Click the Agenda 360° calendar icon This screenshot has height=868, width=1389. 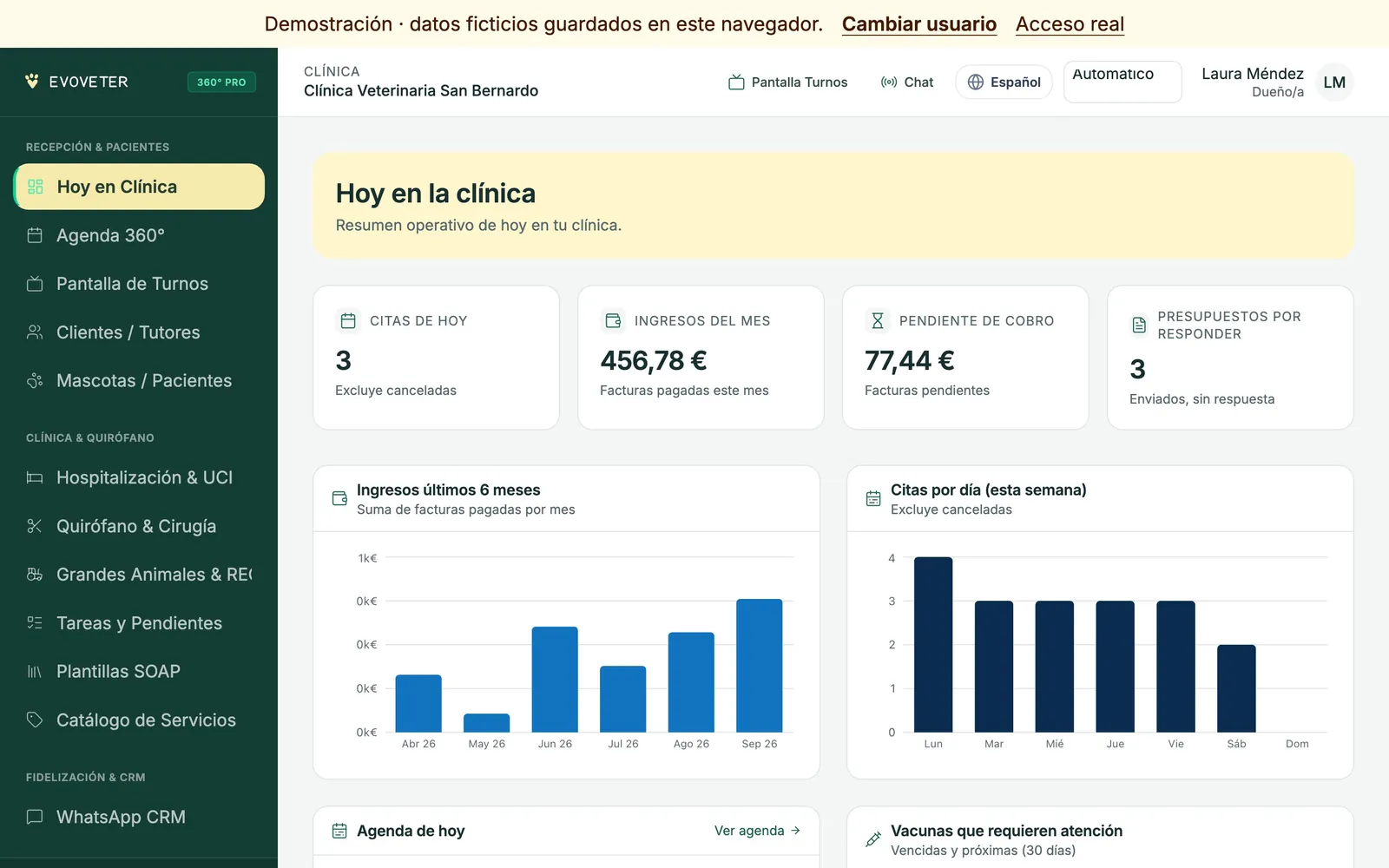coord(35,235)
